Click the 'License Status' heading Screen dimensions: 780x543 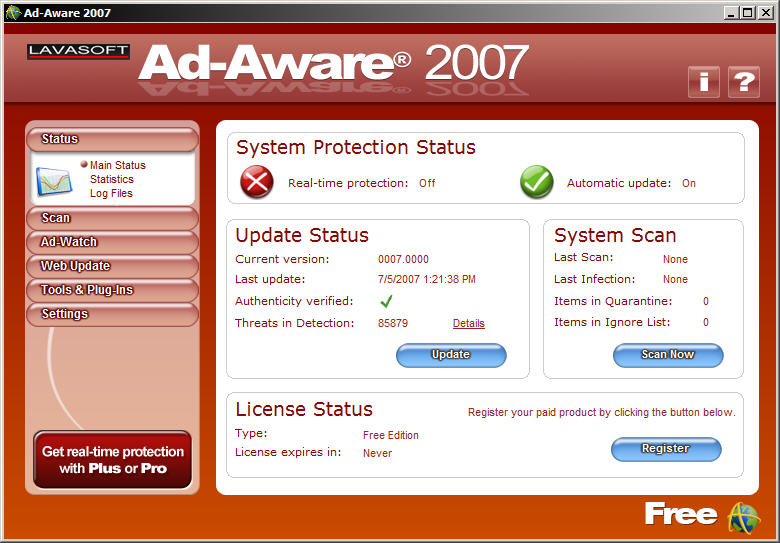tap(304, 409)
